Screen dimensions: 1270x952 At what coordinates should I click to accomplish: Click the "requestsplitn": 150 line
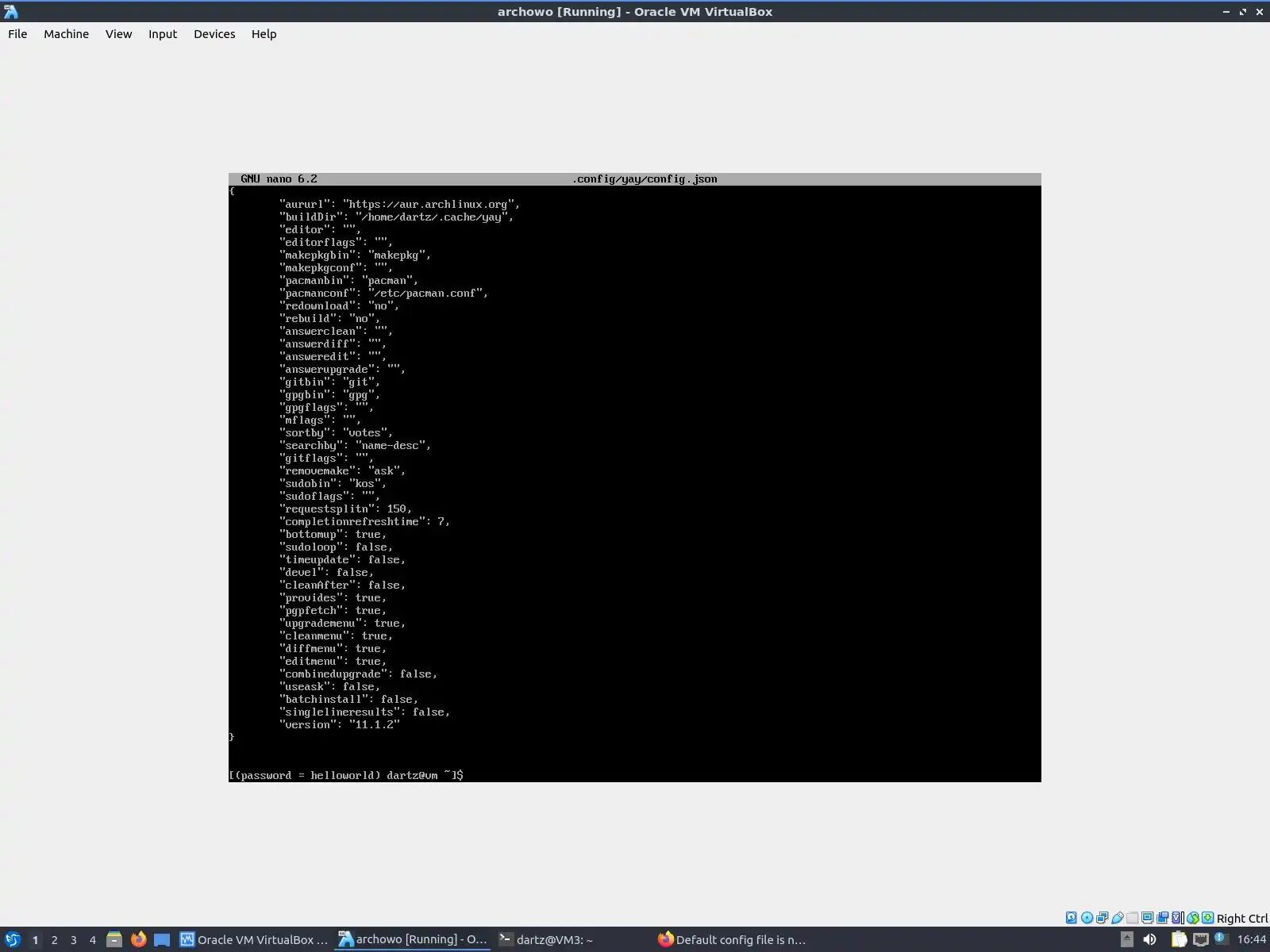[x=345, y=509]
